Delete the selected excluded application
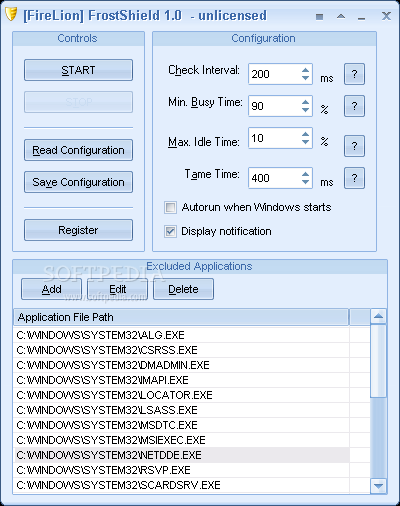This screenshot has height=506, width=400. (x=183, y=289)
